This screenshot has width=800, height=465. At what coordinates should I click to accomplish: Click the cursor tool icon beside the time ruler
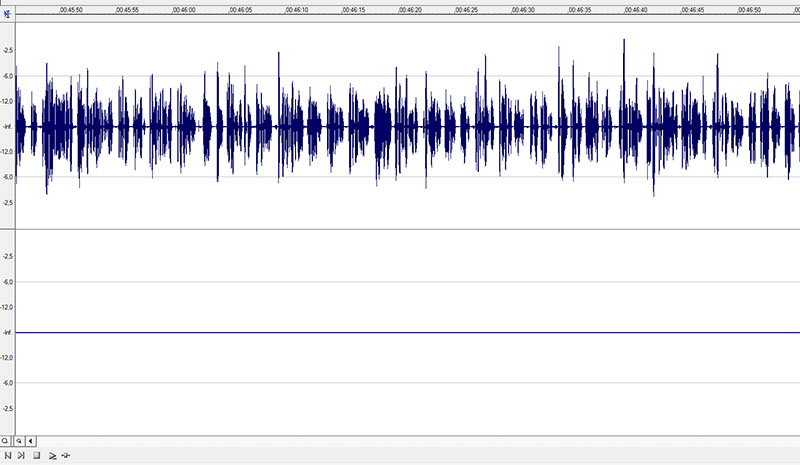pos(7,15)
